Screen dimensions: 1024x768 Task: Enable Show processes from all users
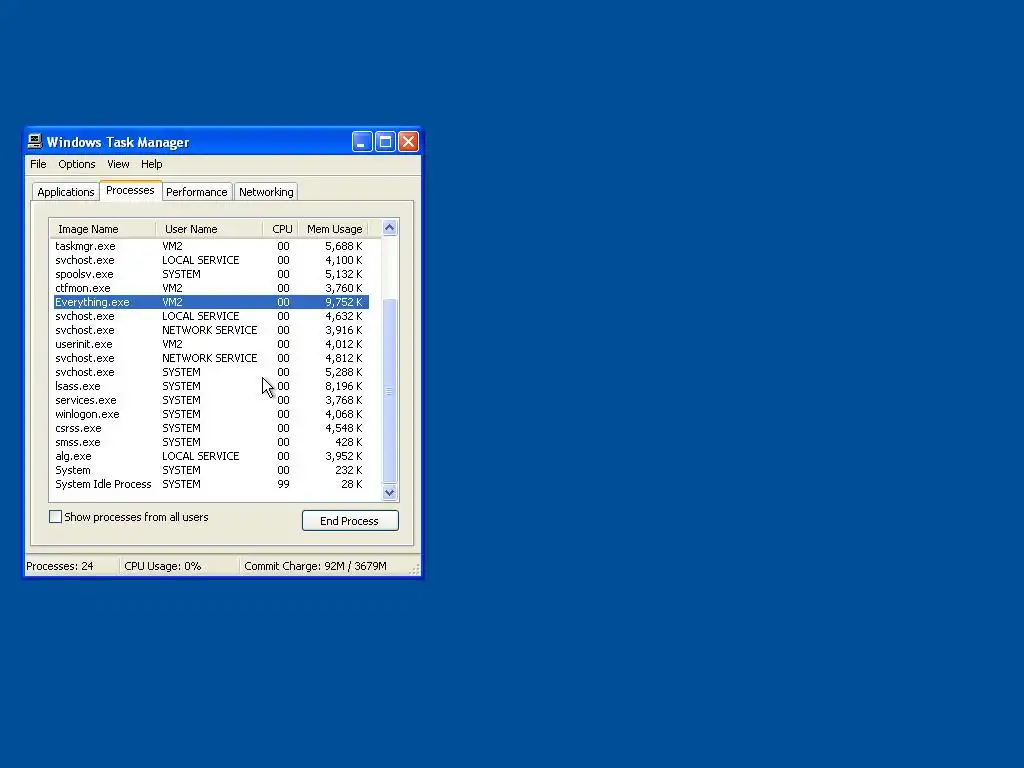click(x=56, y=517)
